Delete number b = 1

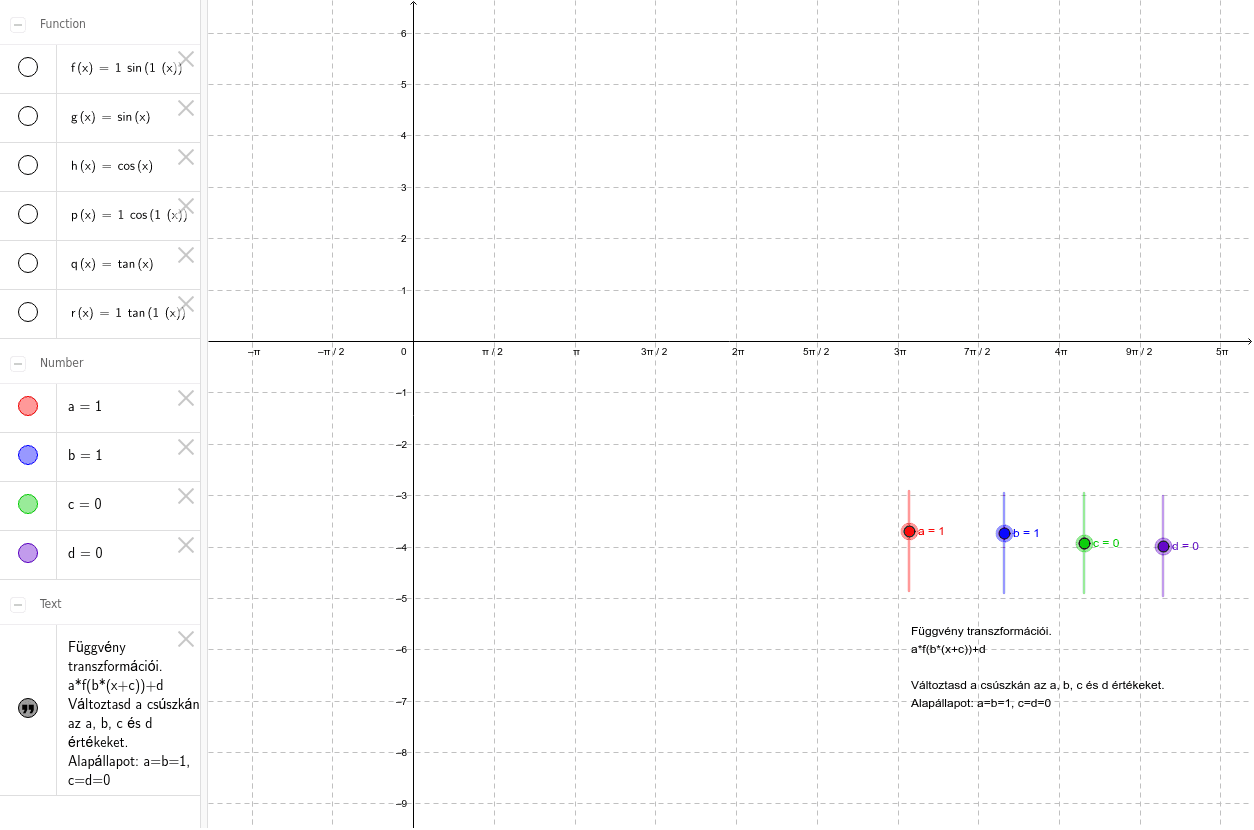pyautogui.click(x=186, y=447)
